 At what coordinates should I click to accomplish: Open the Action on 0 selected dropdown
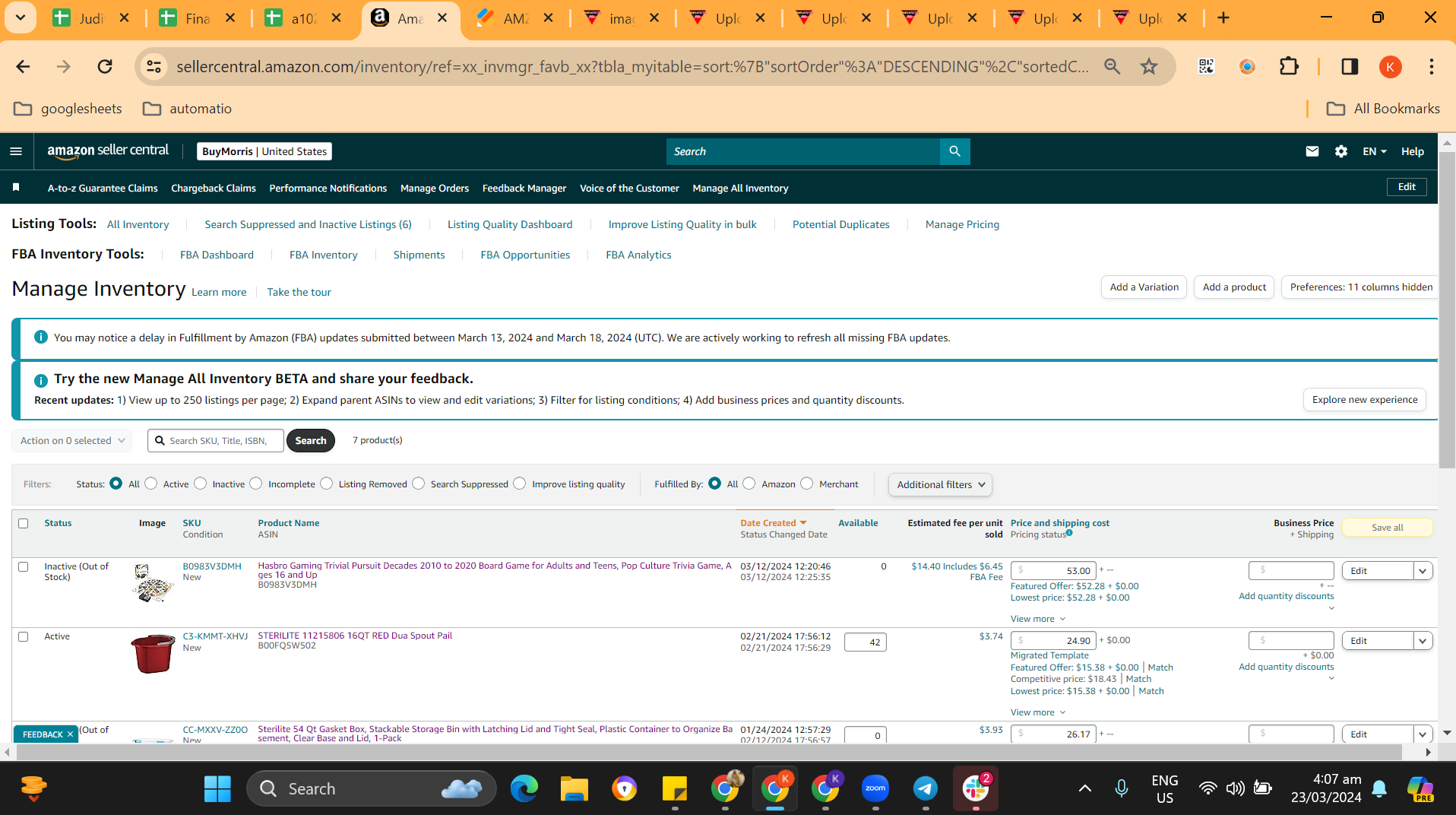pos(72,440)
